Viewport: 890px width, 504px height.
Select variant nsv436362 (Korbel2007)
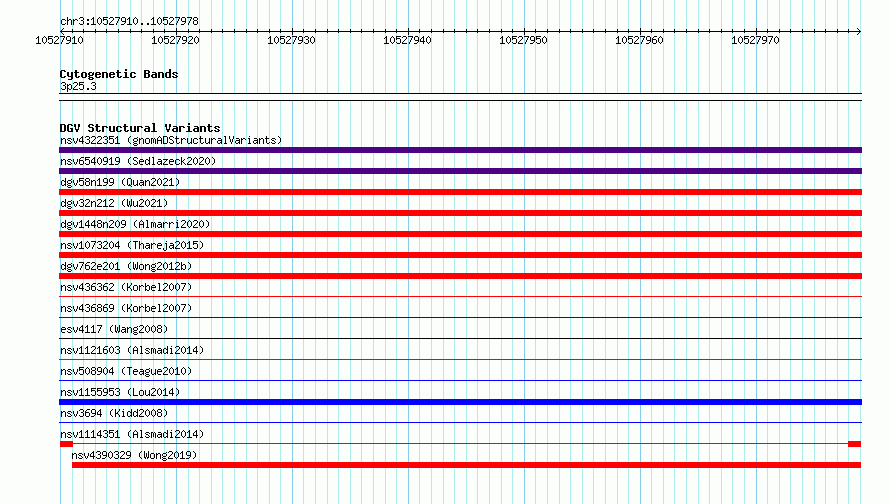(126, 287)
